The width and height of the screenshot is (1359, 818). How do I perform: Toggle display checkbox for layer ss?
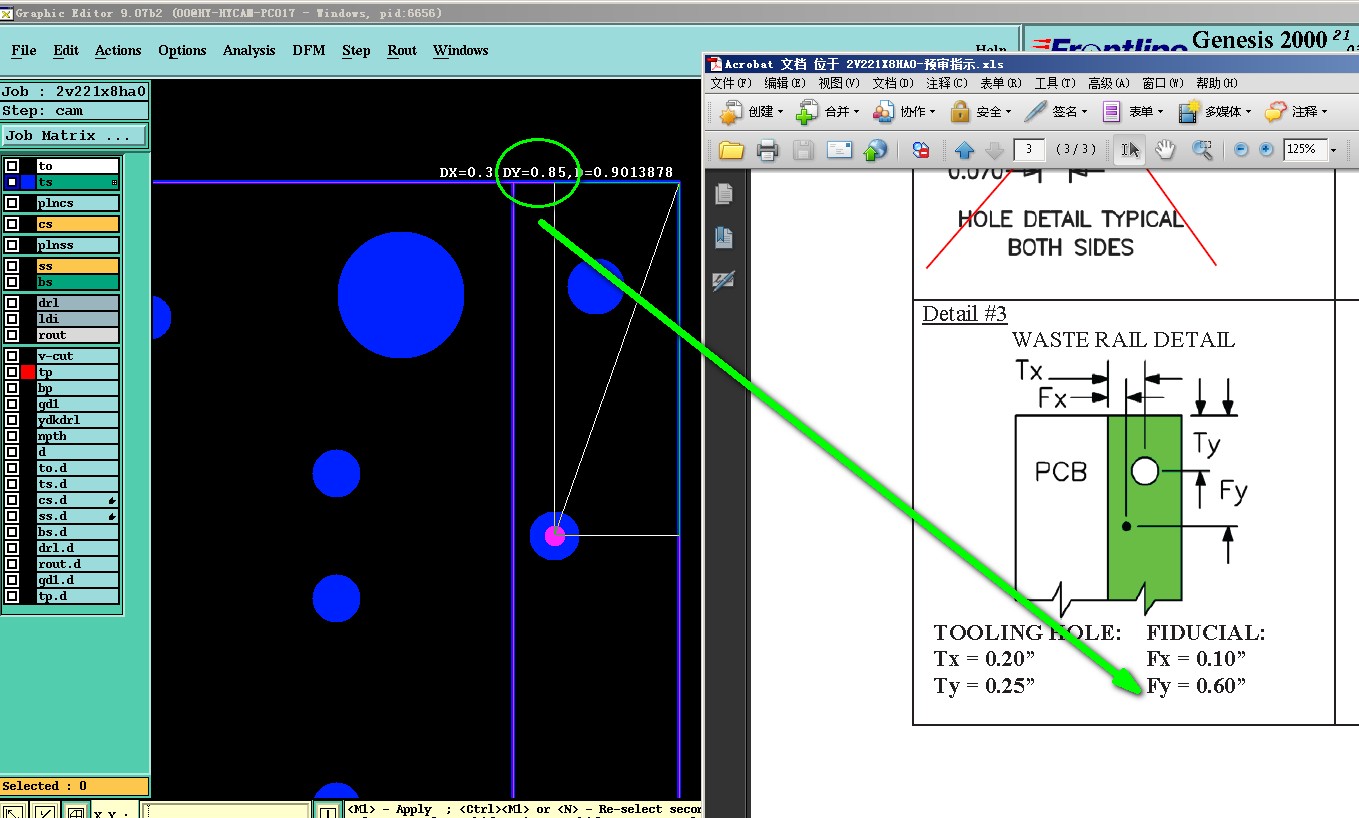click(12, 266)
